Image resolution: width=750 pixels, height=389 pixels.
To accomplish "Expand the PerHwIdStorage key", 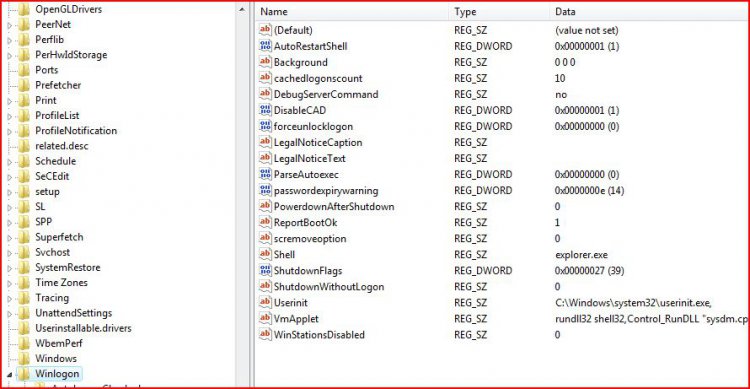I will click(10, 56).
